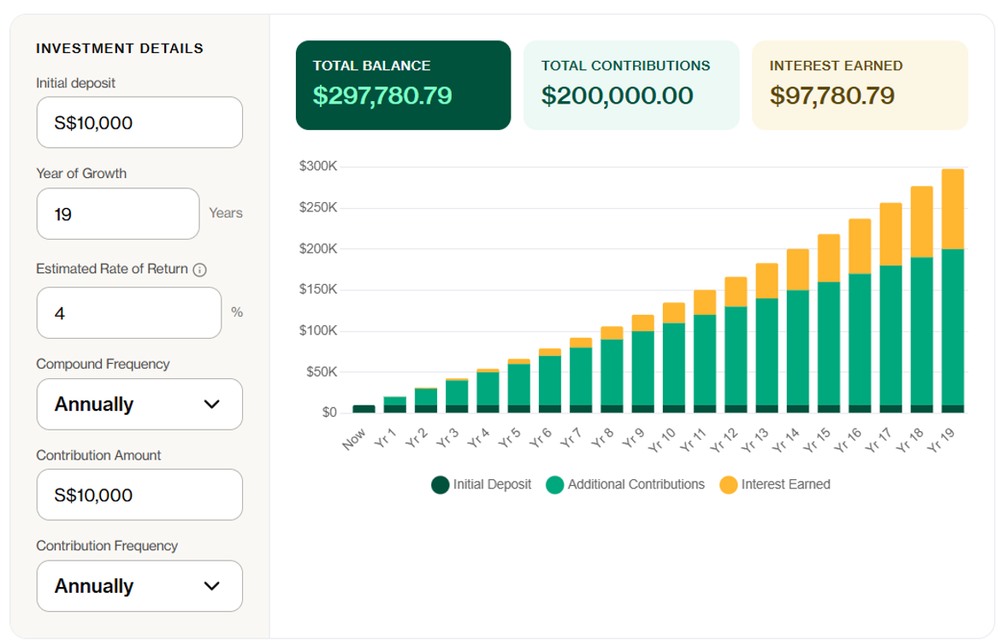Open the Compound Frequency dropdown
The height and width of the screenshot is (641, 1000).
140,404
